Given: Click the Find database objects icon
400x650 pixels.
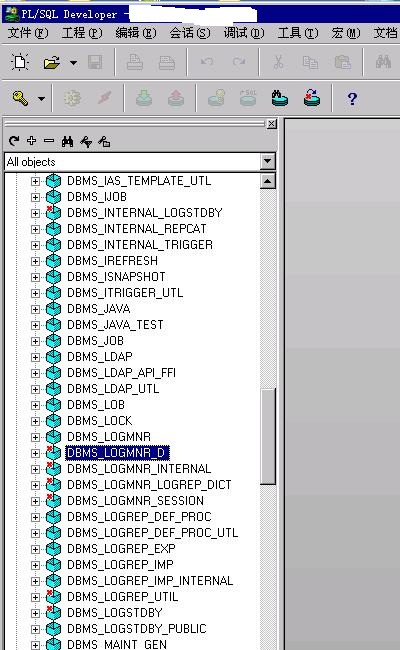Looking at the screenshot, I should (x=280, y=98).
